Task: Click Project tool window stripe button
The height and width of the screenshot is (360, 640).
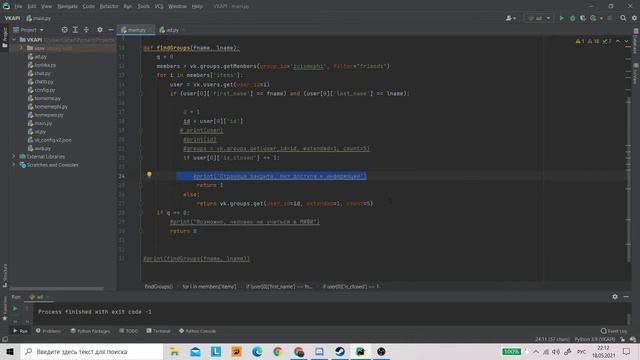Action: pos(4,38)
